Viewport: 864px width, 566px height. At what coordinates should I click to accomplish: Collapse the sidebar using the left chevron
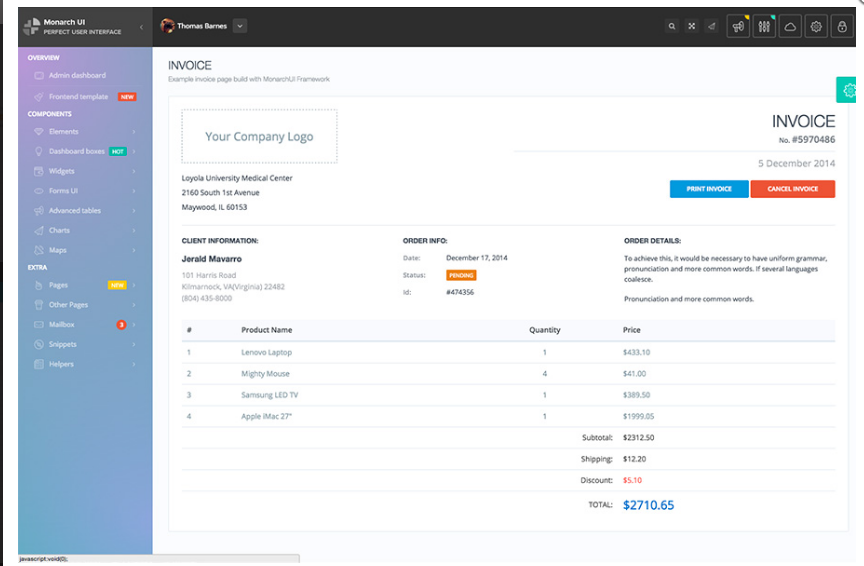(141, 27)
